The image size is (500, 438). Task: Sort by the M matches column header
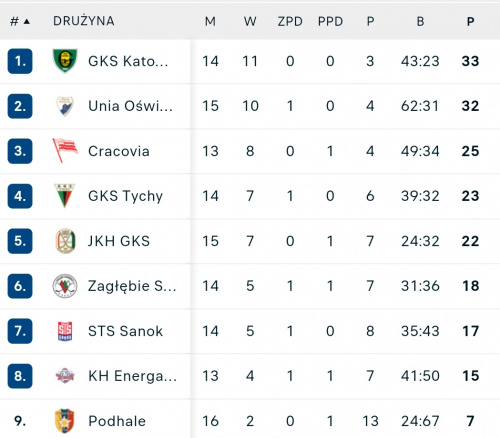[210, 22]
